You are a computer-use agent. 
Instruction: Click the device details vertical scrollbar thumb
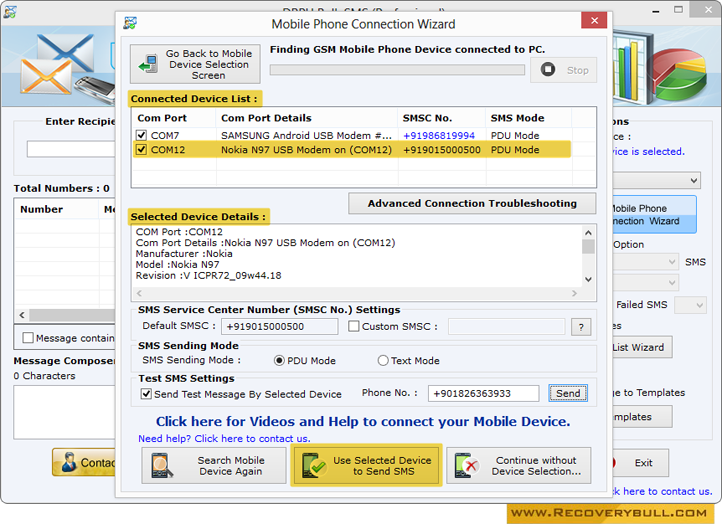(588, 247)
